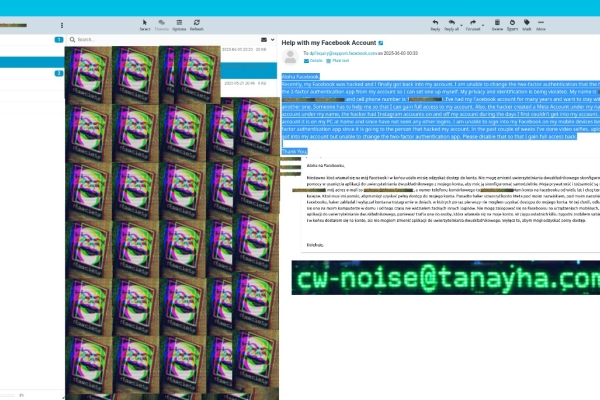
Task: Click the envelope filter icon
Action: [x=262, y=40]
